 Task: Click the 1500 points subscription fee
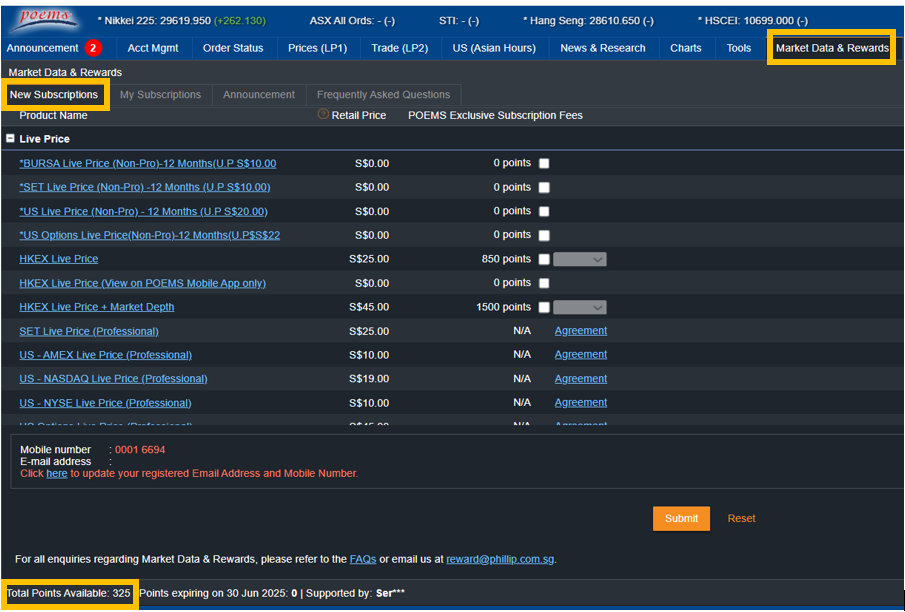pos(503,307)
